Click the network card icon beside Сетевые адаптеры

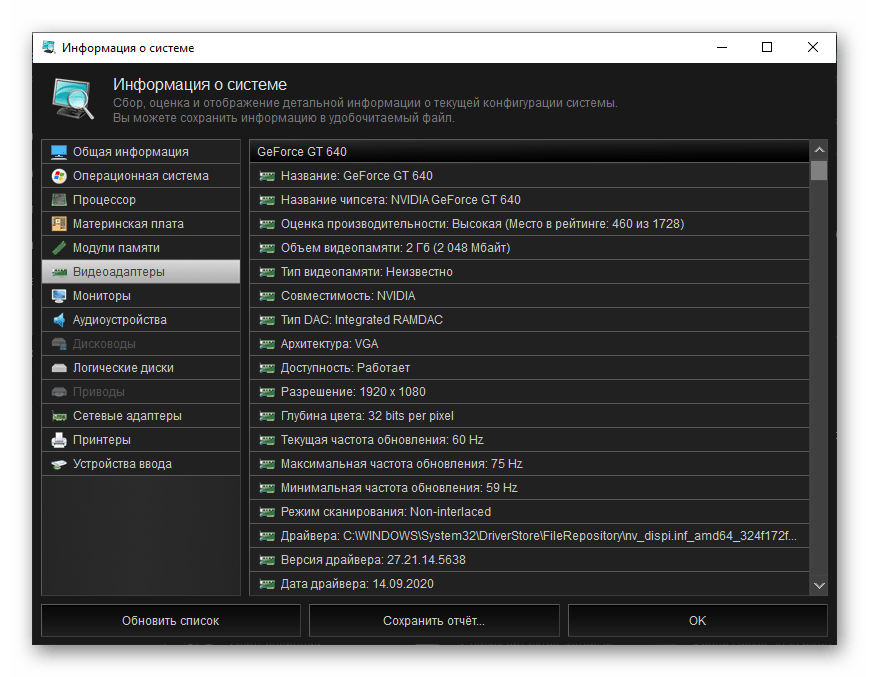[59, 416]
